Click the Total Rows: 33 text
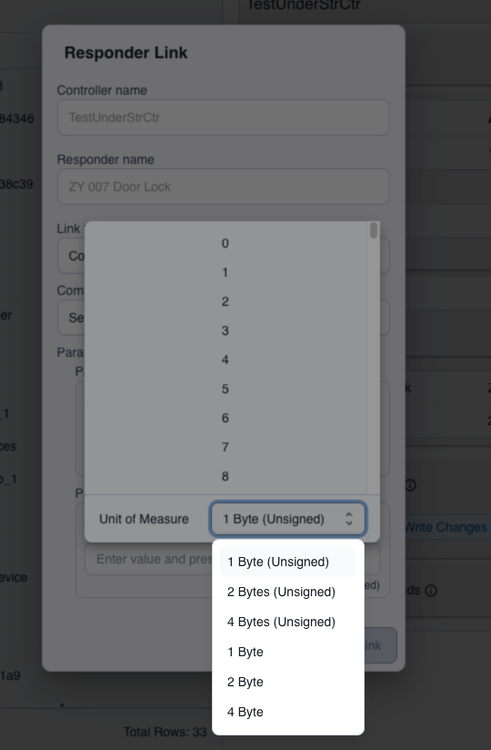 coord(165,732)
